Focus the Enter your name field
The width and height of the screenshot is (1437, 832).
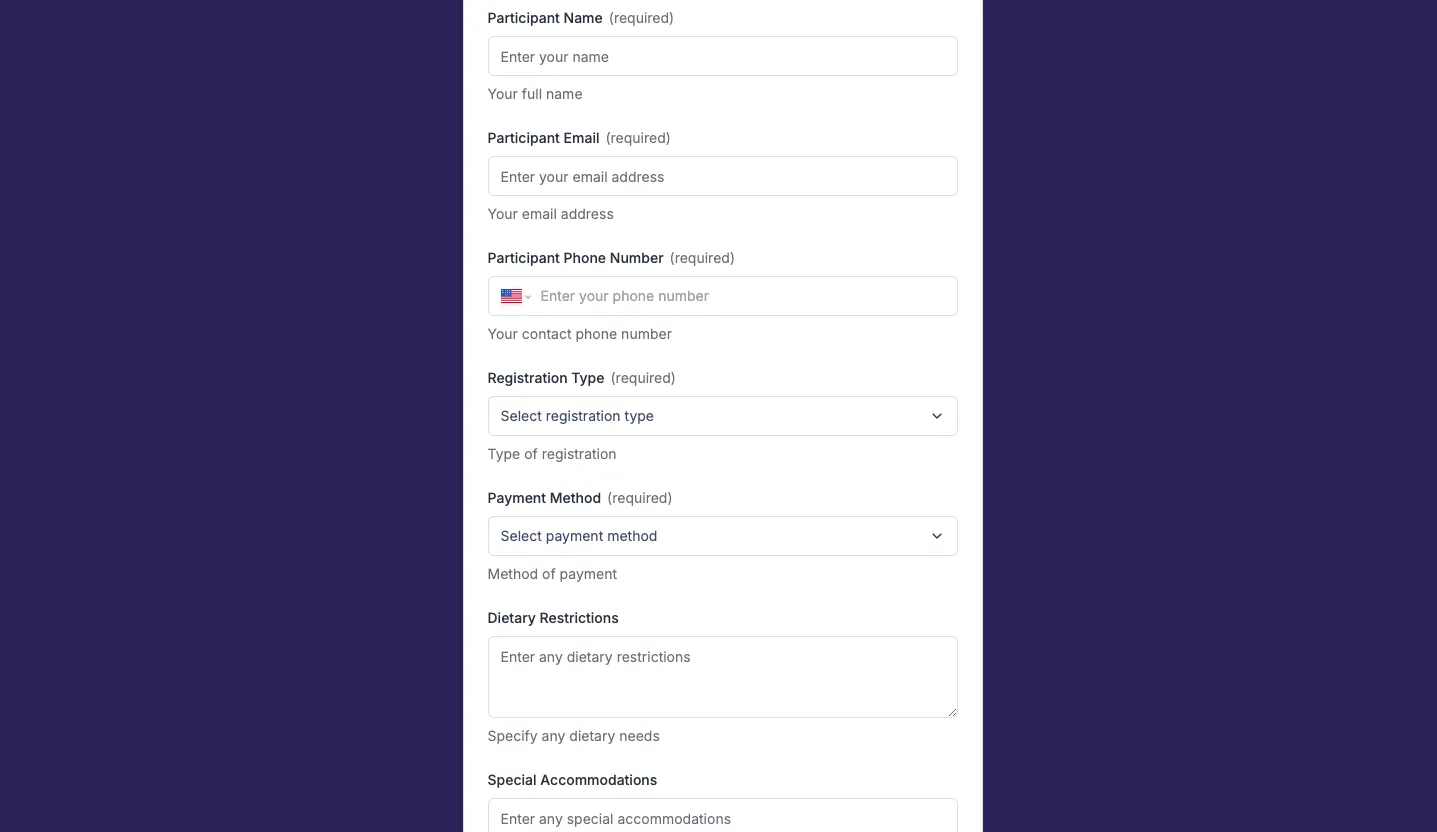click(x=722, y=57)
